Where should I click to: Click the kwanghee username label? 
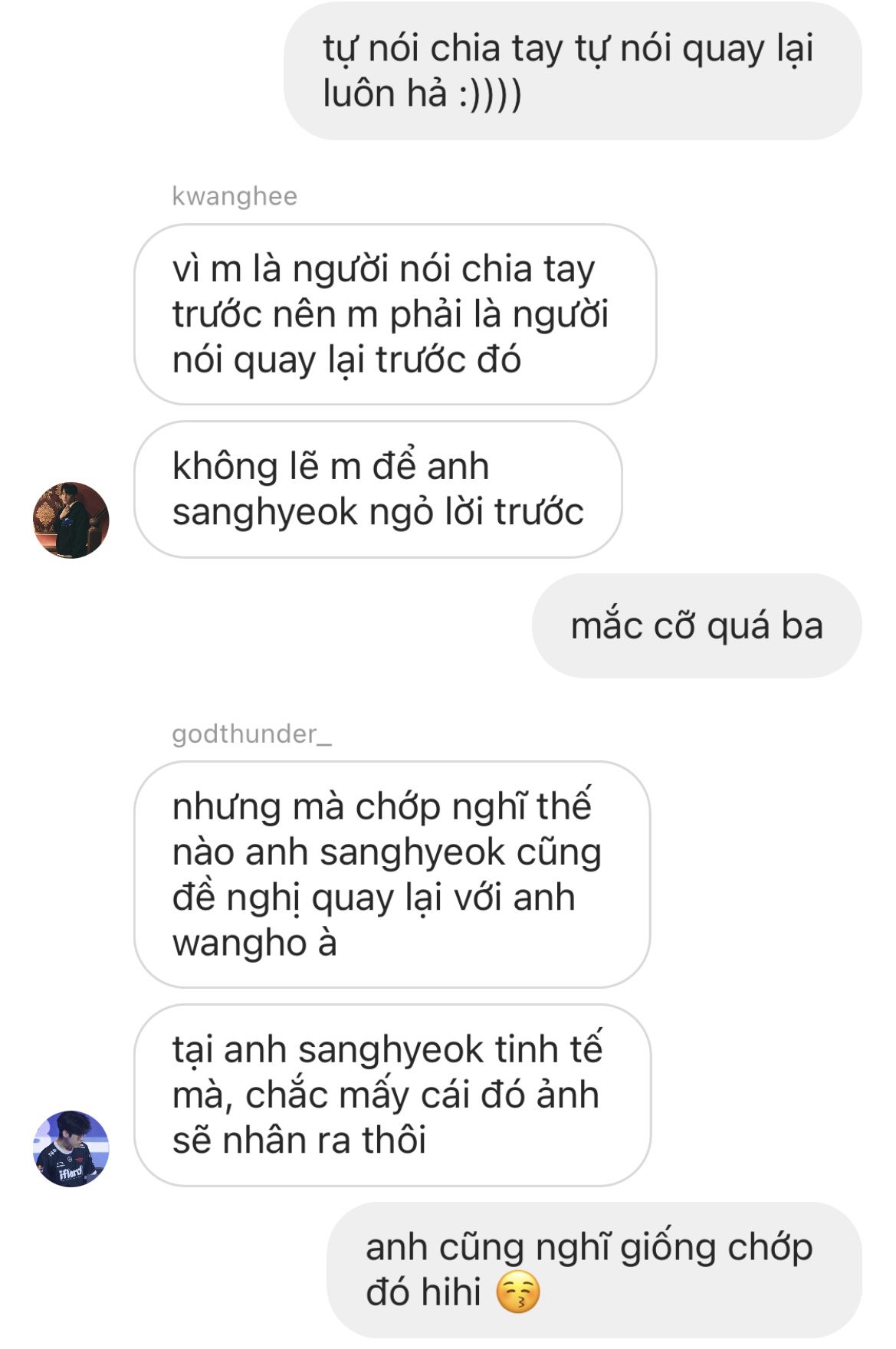coord(235,196)
